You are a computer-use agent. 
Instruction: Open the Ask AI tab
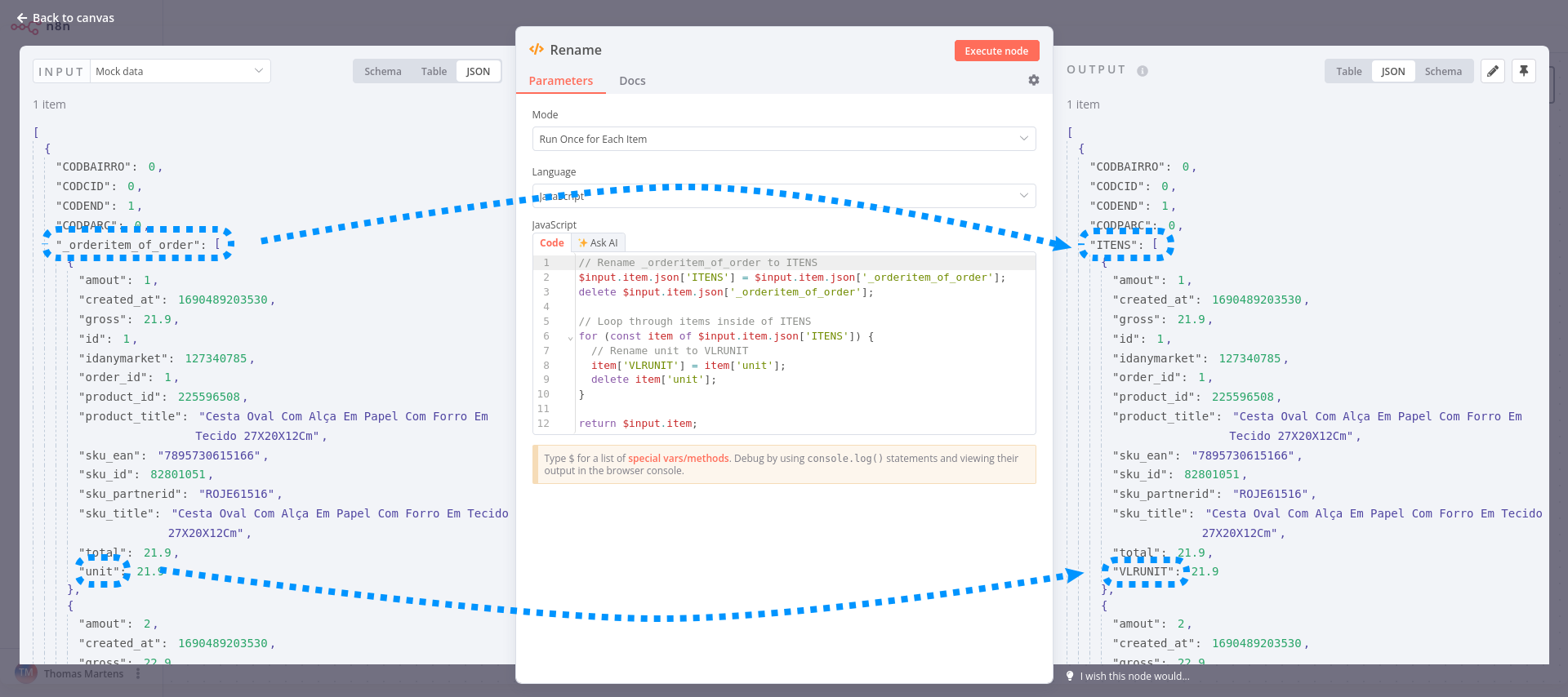pyautogui.click(x=599, y=243)
